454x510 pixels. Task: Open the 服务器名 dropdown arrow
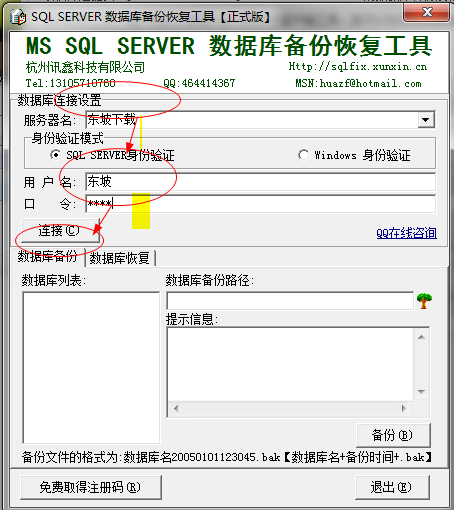point(426,120)
